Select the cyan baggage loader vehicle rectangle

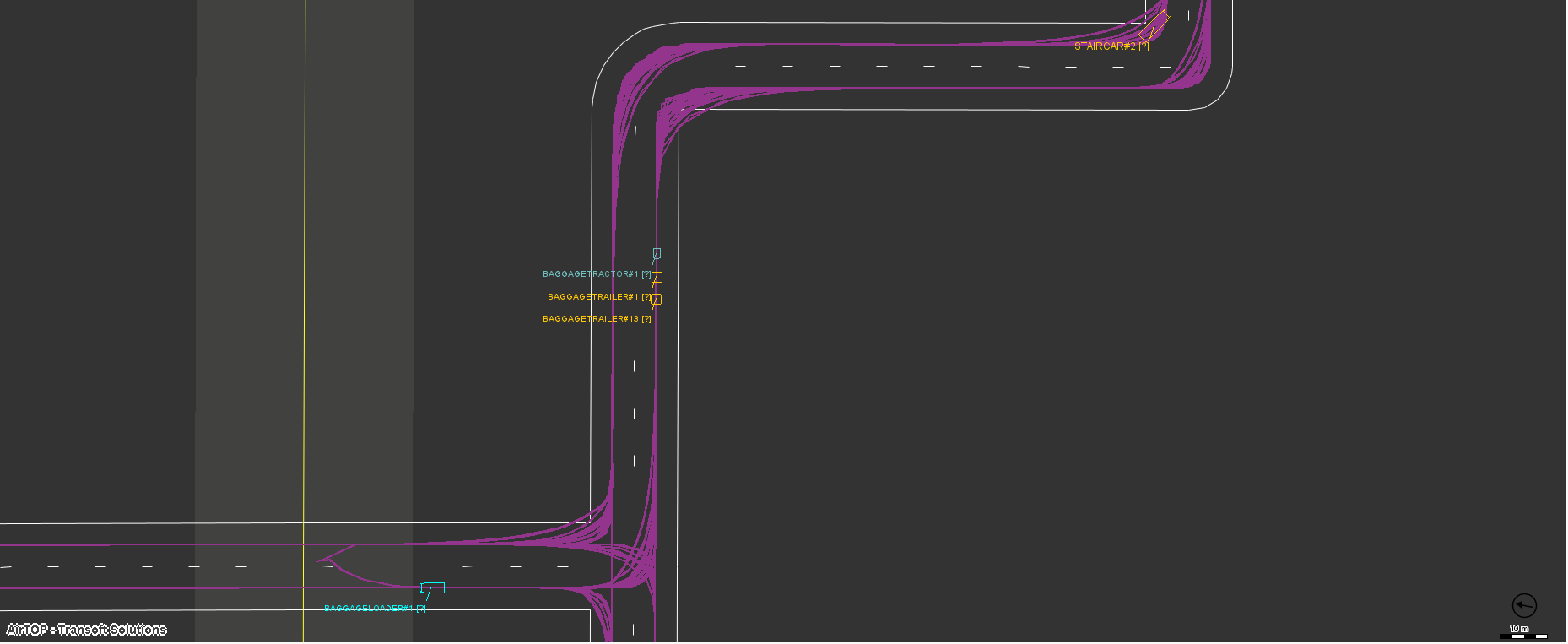click(x=433, y=587)
